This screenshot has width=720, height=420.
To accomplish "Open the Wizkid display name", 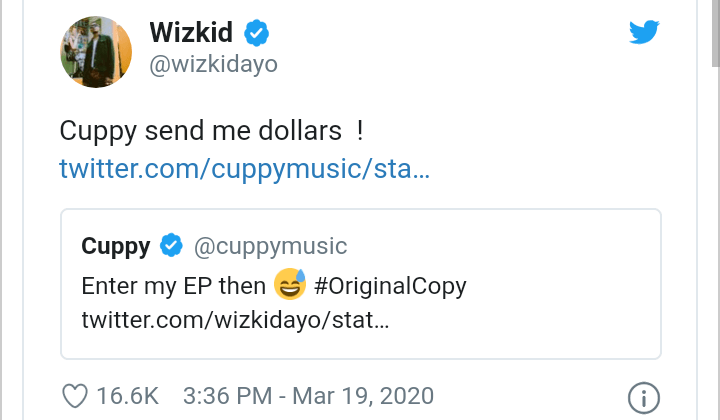I will click(x=192, y=33).
